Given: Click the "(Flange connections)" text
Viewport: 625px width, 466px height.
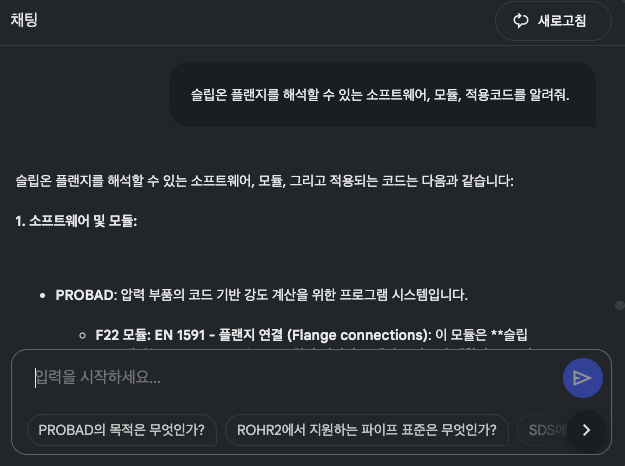Looking at the screenshot, I should point(358,335).
